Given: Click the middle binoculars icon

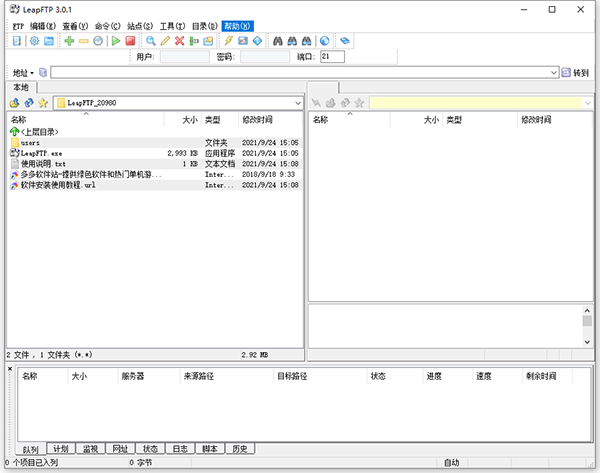Looking at the screenshot, I should click(292, 41).
